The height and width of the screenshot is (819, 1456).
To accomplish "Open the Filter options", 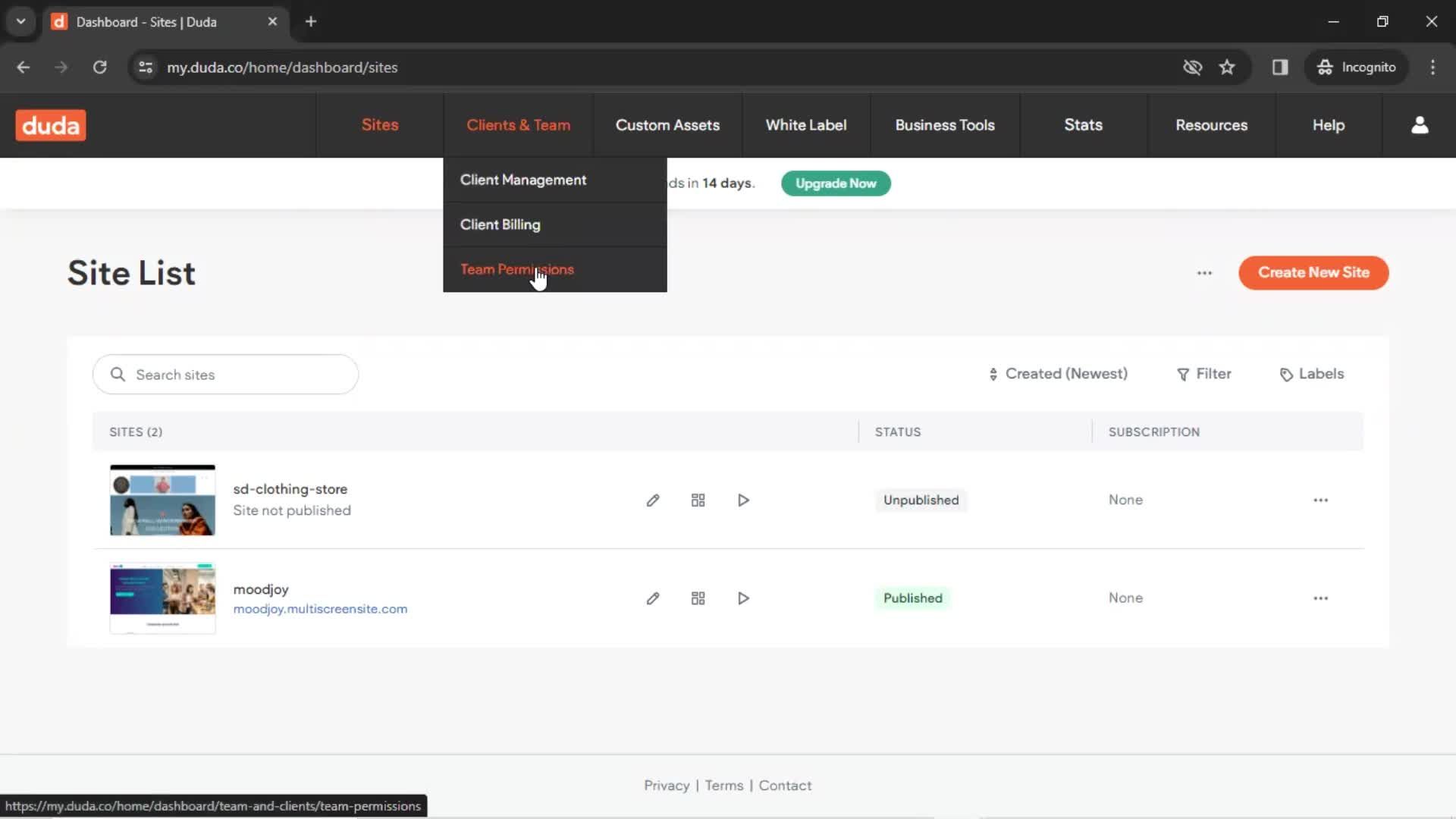I will [1203, 374].
